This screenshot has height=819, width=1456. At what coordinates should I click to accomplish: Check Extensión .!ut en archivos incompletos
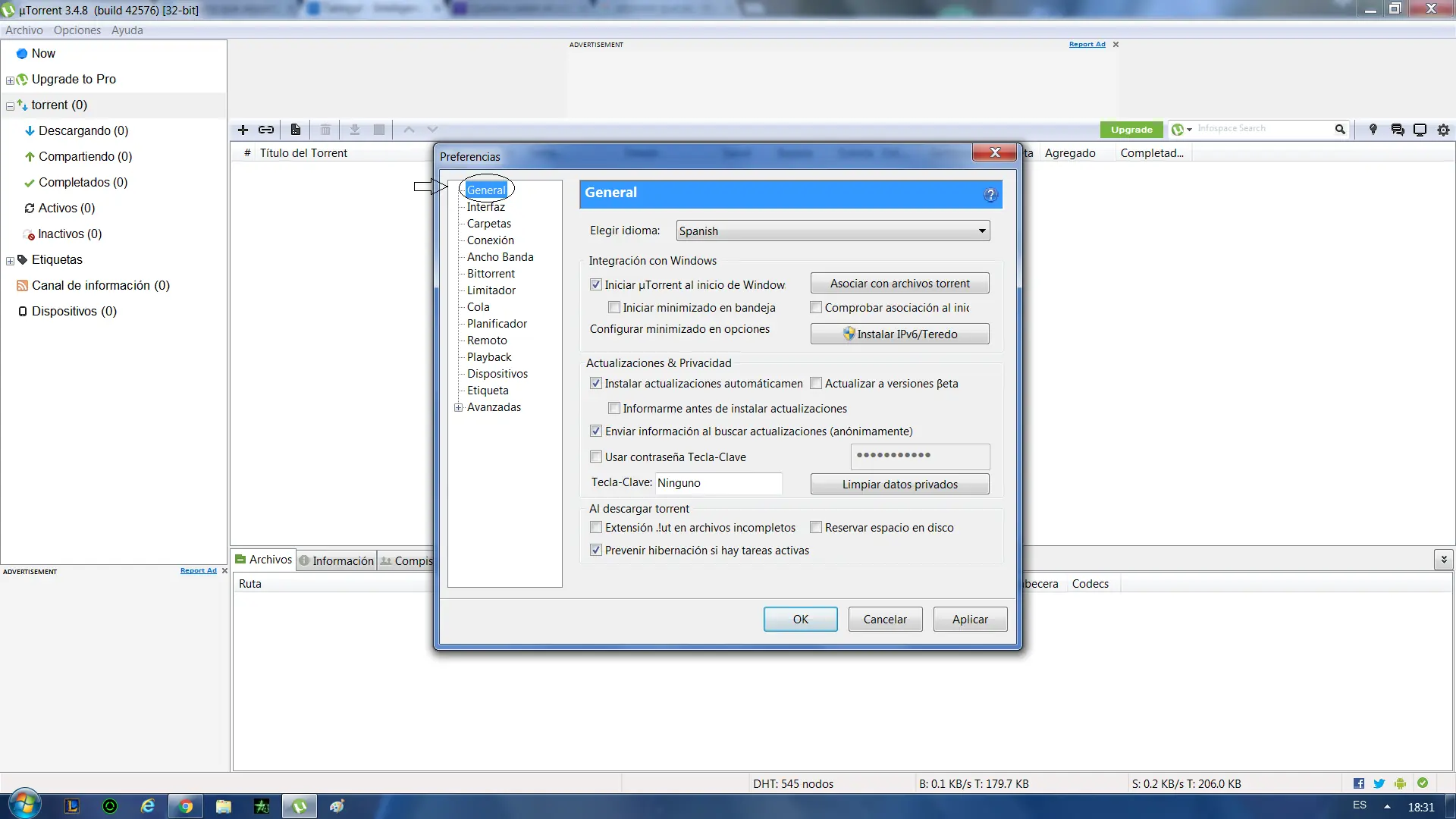pyautogui.click(x=596, y=528)
